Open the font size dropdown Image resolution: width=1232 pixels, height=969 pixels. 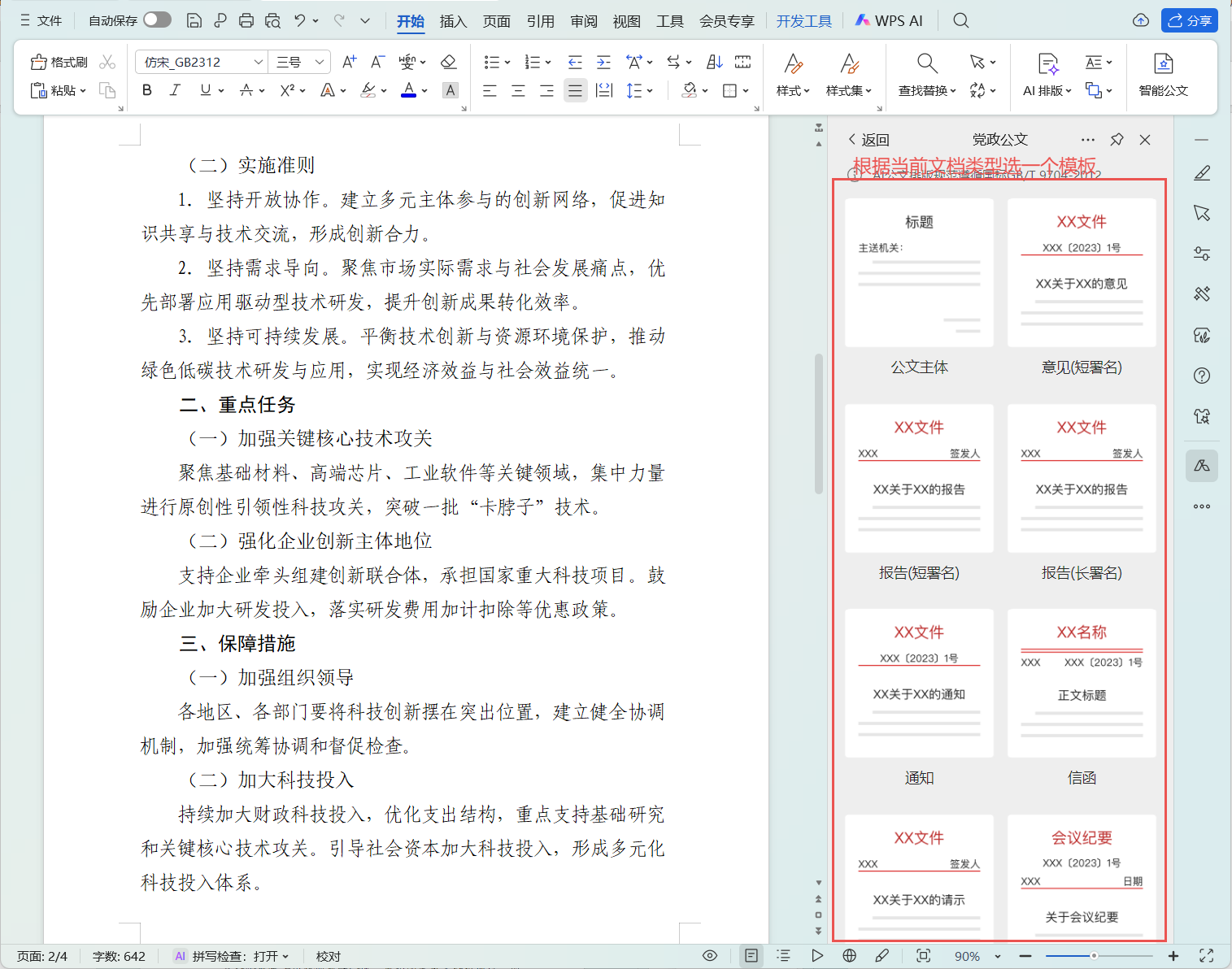coord(320,62)
